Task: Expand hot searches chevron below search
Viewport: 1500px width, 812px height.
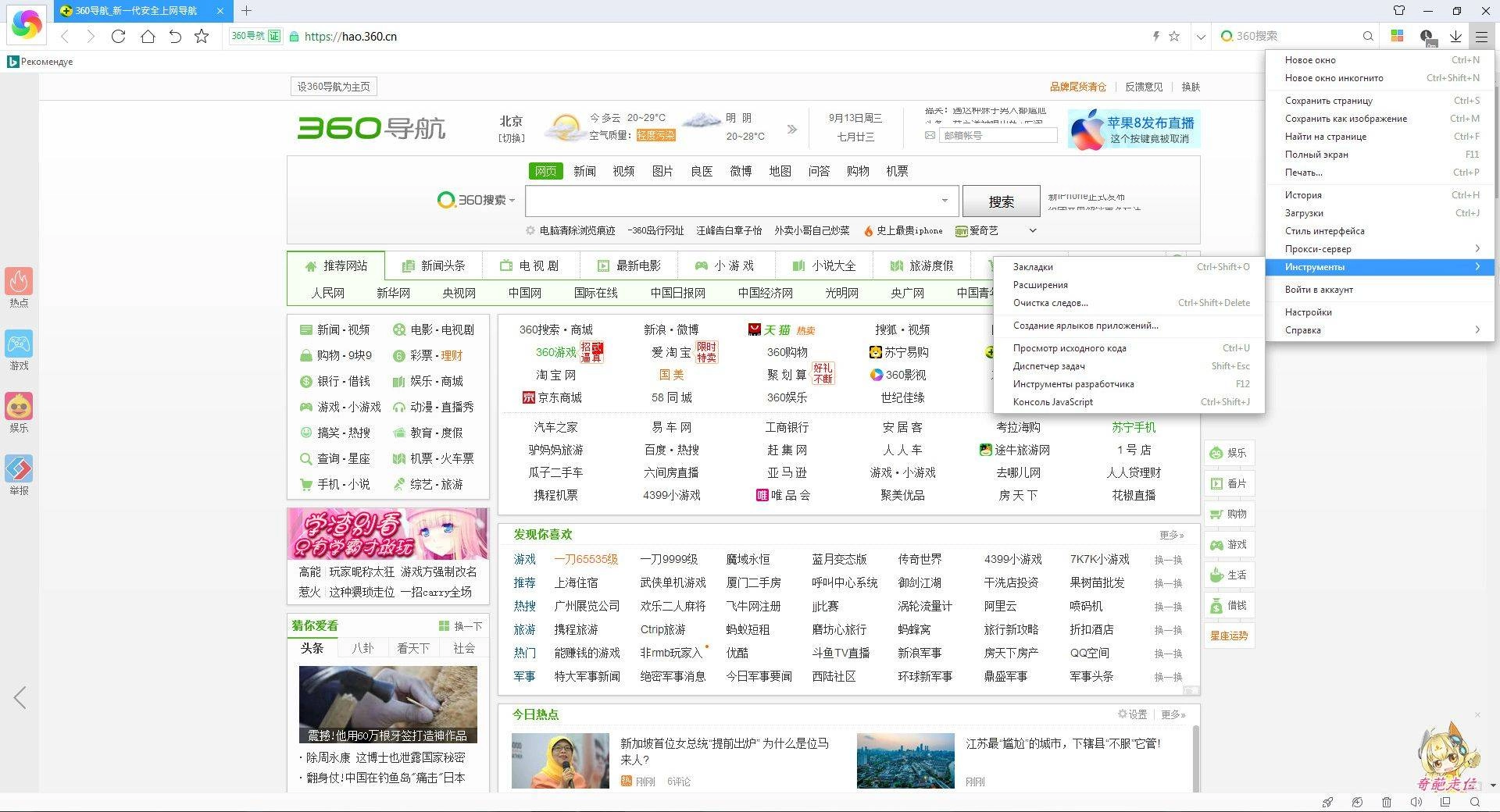Action: 1032,230
